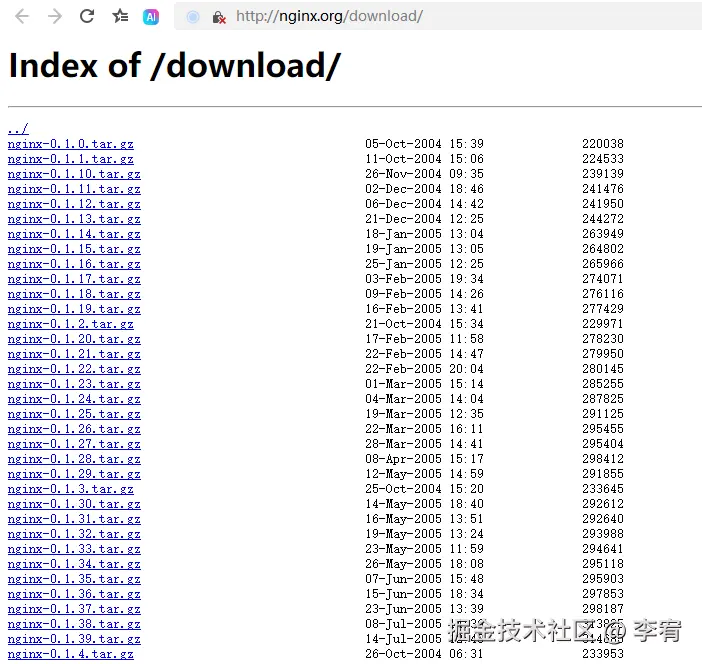Open the nginx-0.1.28.tar.gz link
702x664 pixels.
coord(74,459)
